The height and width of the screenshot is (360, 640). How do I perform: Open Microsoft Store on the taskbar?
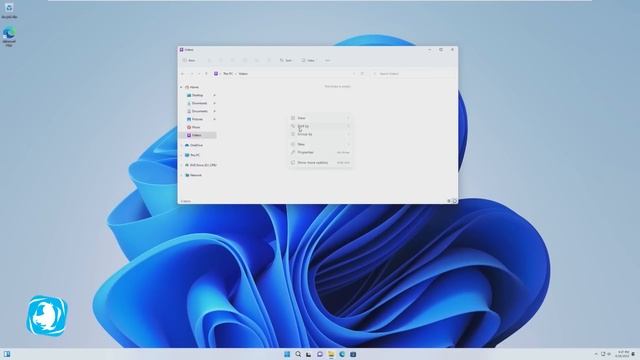click(353, 354)
